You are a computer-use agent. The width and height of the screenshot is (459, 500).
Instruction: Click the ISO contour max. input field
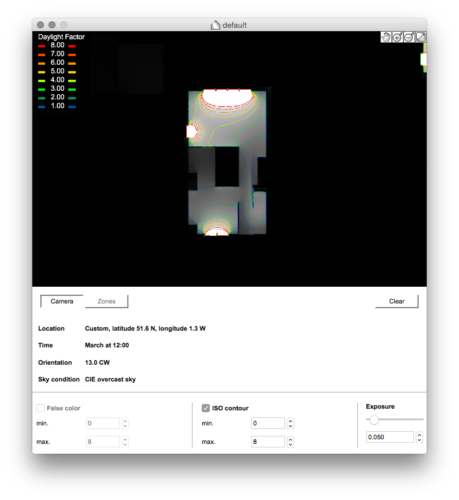(x=268, y=442)
